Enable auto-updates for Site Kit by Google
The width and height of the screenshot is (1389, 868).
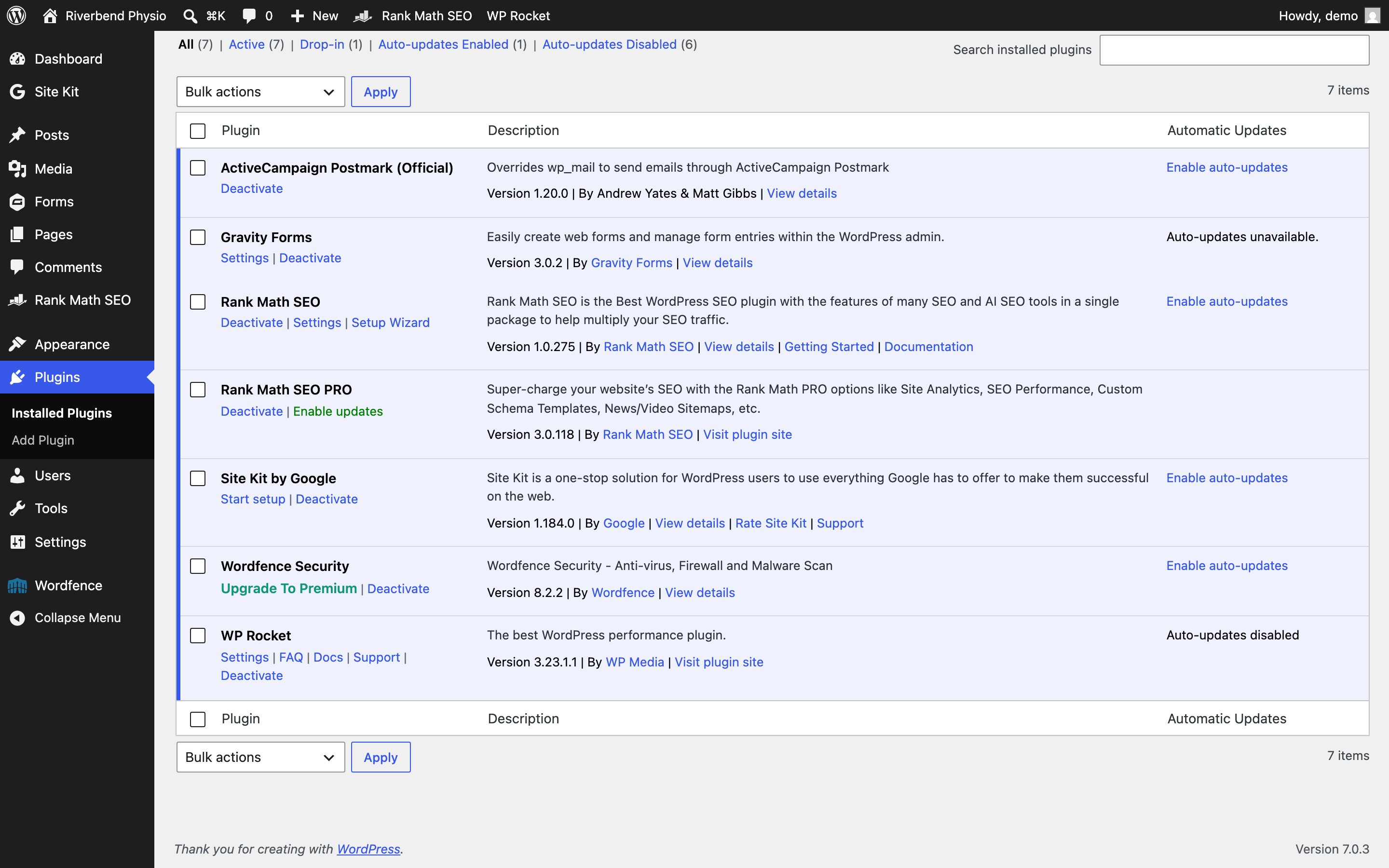coord(1227,477)
